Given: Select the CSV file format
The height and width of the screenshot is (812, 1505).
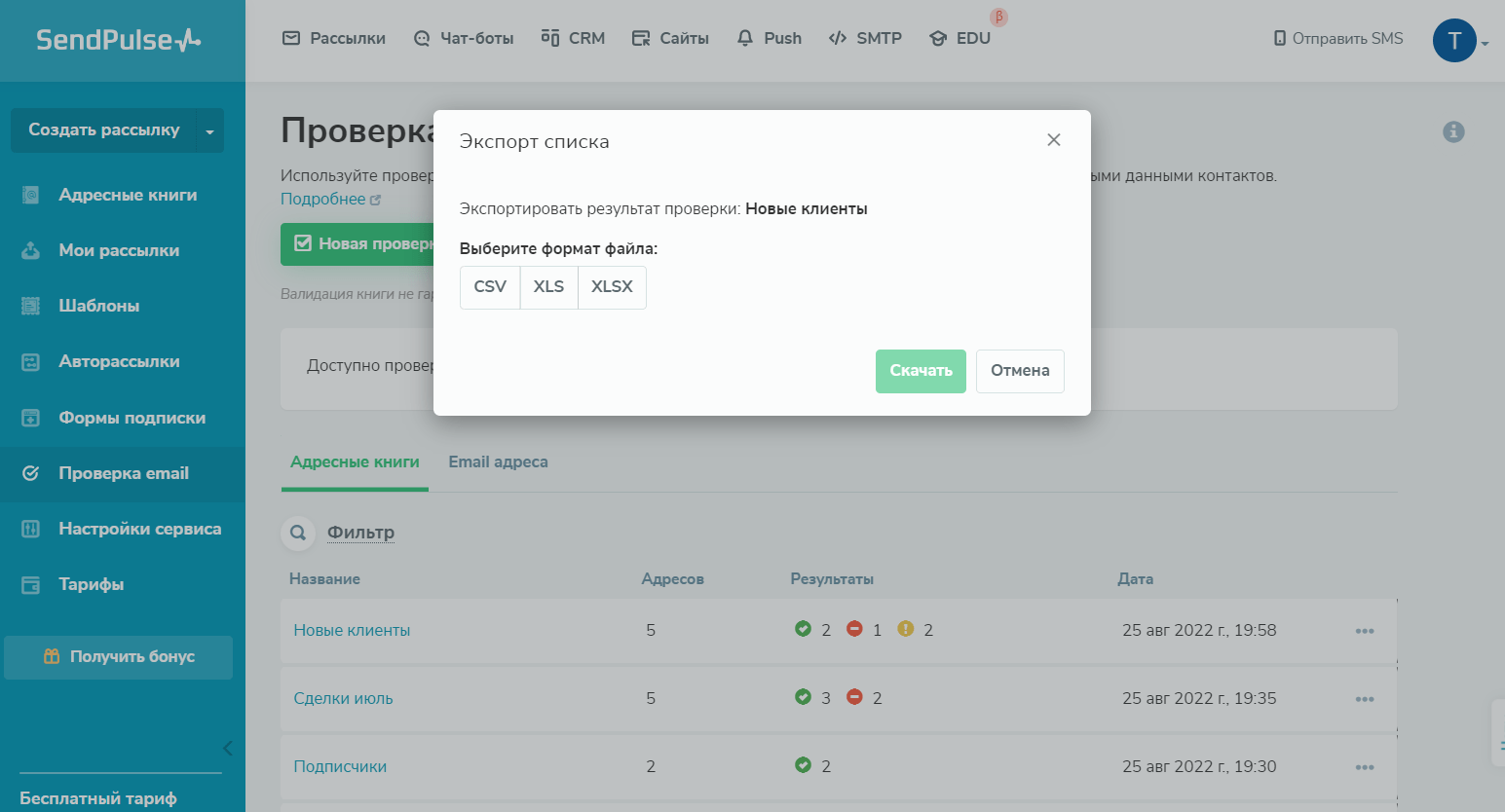Looking at the screenshot, I should click(490, 287).
